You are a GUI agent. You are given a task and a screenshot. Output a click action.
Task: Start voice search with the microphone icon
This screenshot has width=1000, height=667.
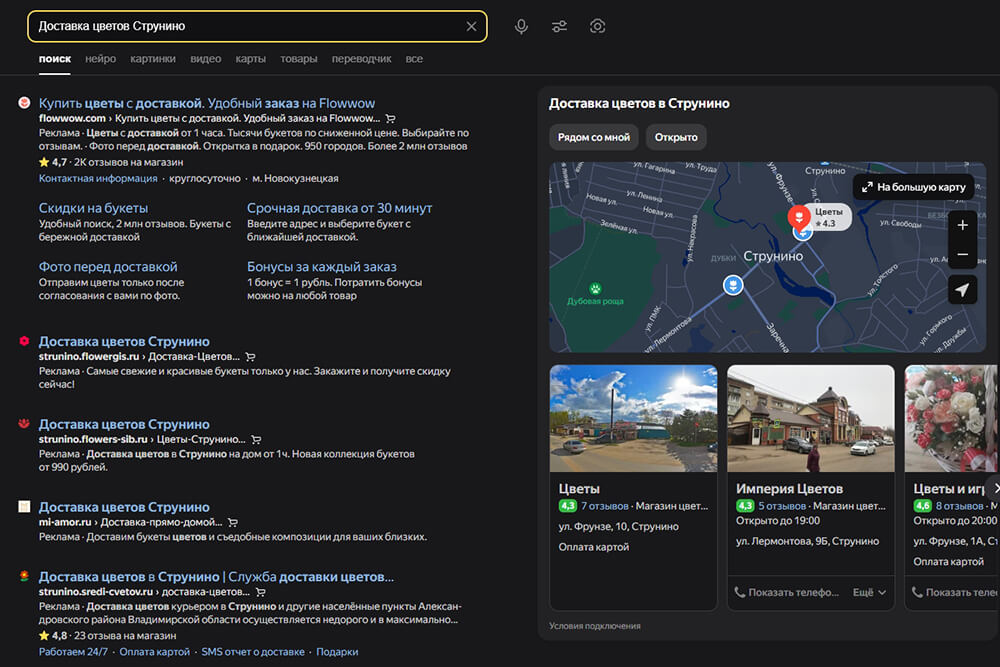point(521,26)
